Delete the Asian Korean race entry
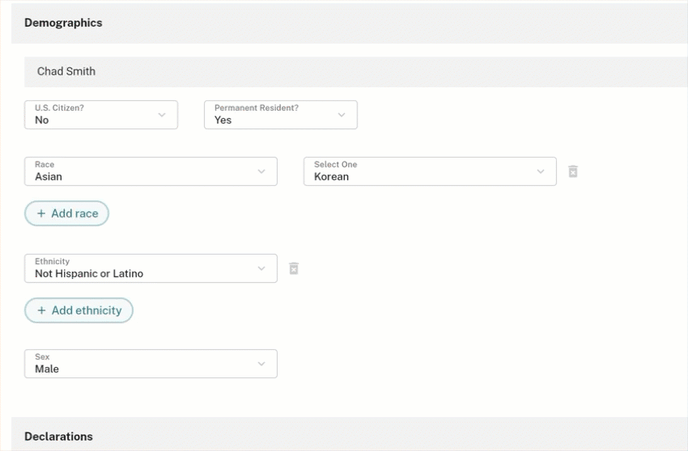 tap(573, 172)
